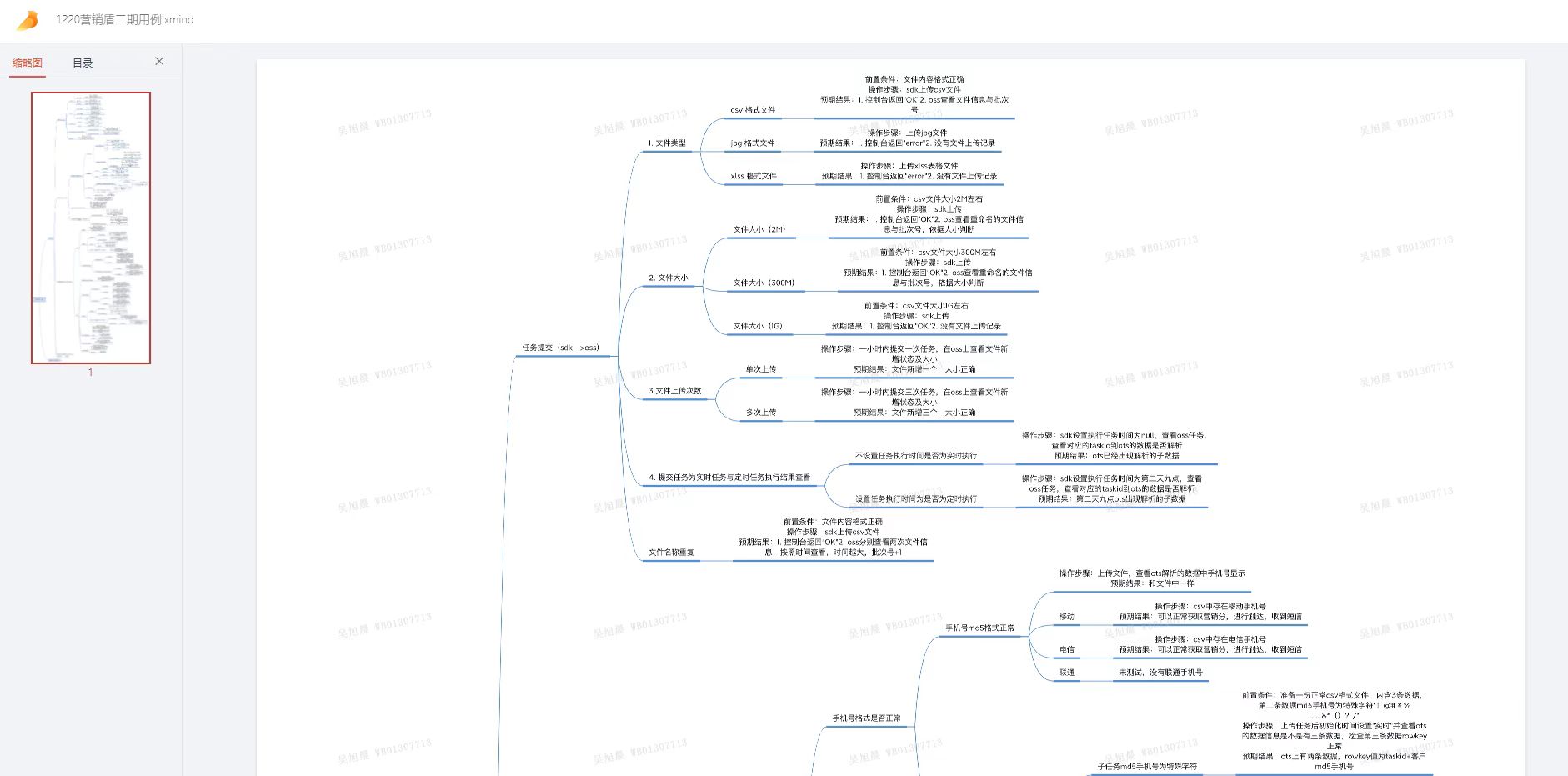Viewport: 1568px width, 776px height.
Task: Click the csv文件大小2M左右 precondition note
Action: pos(929,199)
